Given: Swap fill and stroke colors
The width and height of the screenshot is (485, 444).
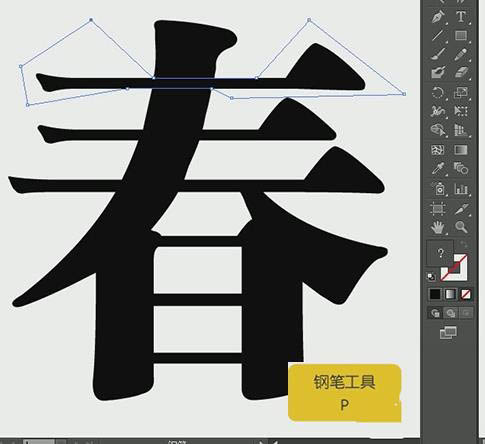Looking at the screenshot, I should [464, 245].
